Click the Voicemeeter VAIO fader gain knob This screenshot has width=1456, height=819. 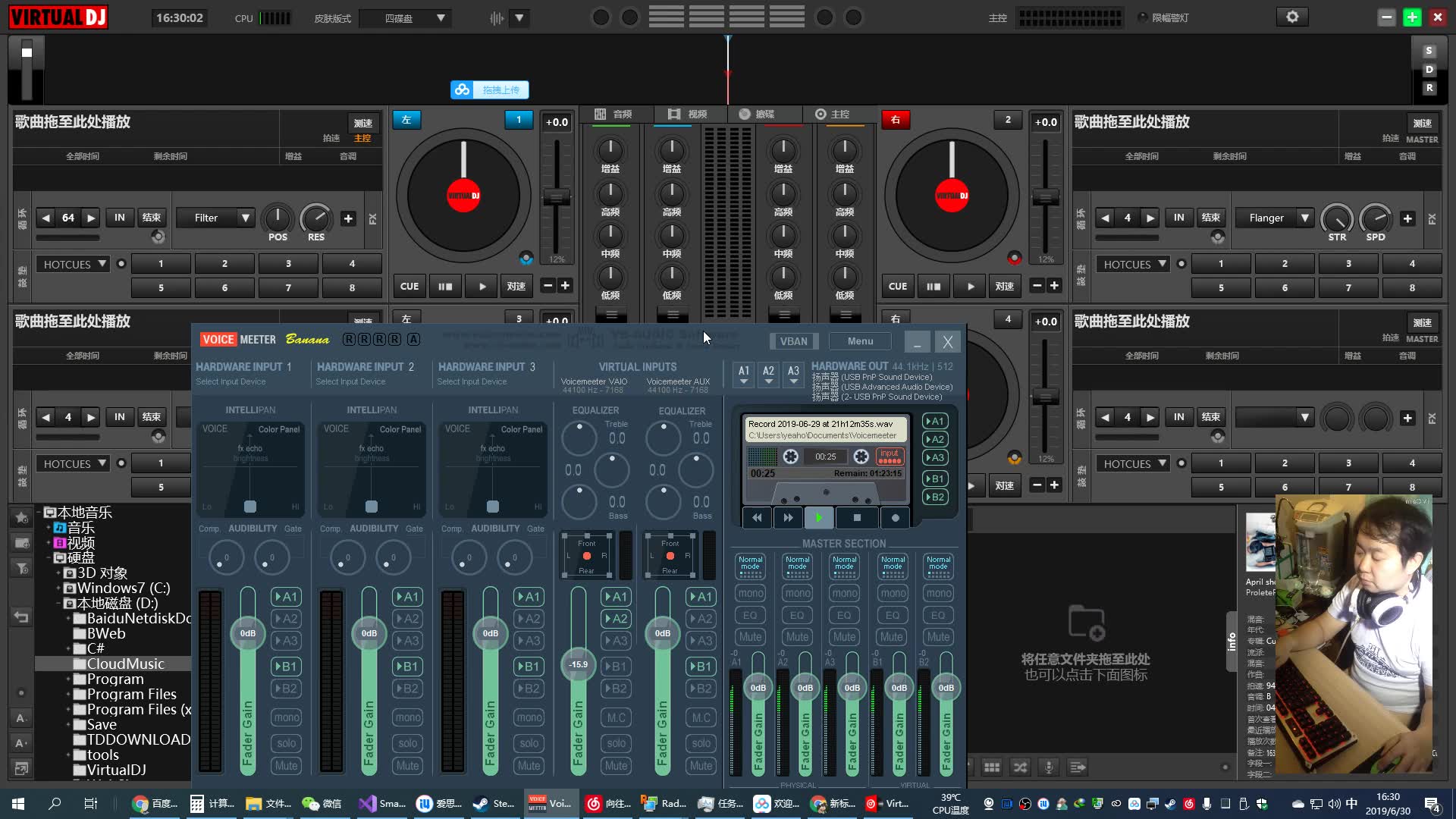pos(578,664)
